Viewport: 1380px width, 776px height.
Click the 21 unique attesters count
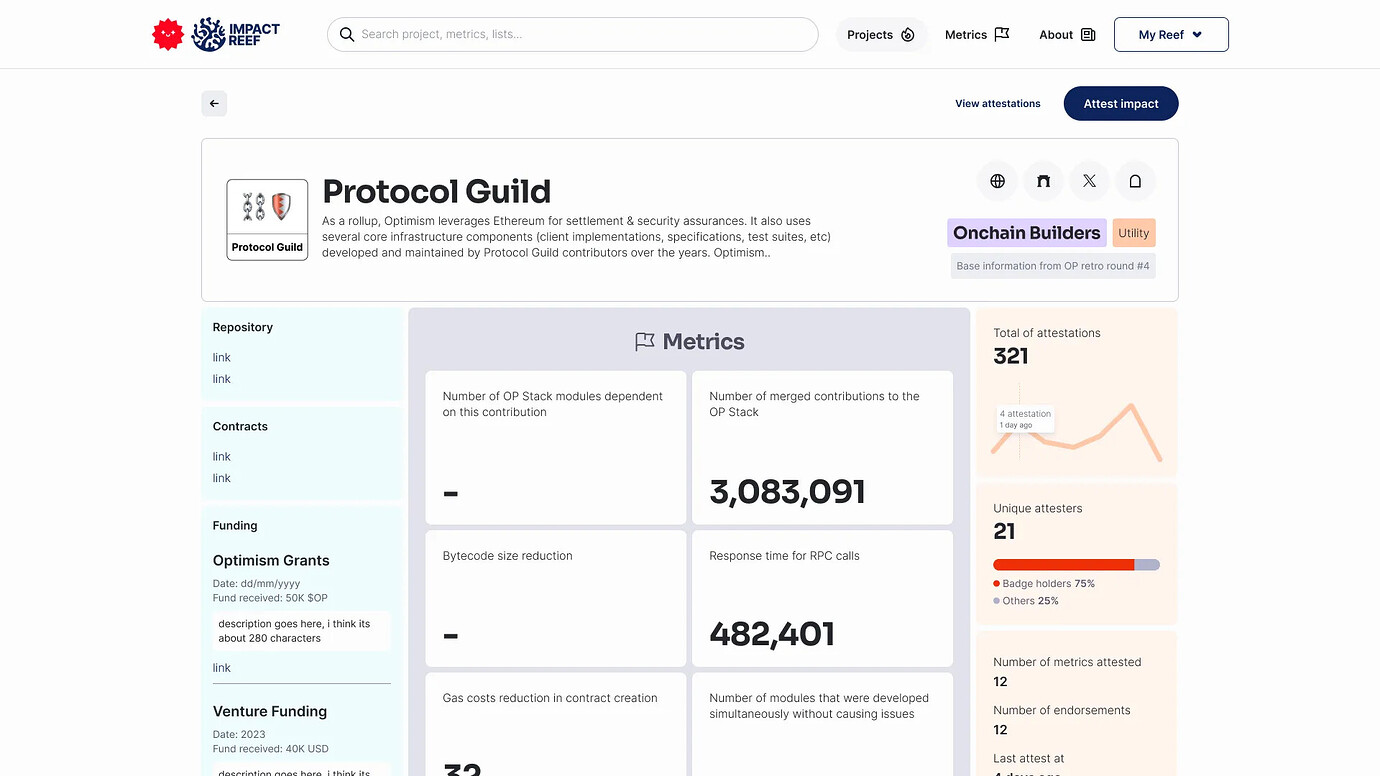point(1004,531)
